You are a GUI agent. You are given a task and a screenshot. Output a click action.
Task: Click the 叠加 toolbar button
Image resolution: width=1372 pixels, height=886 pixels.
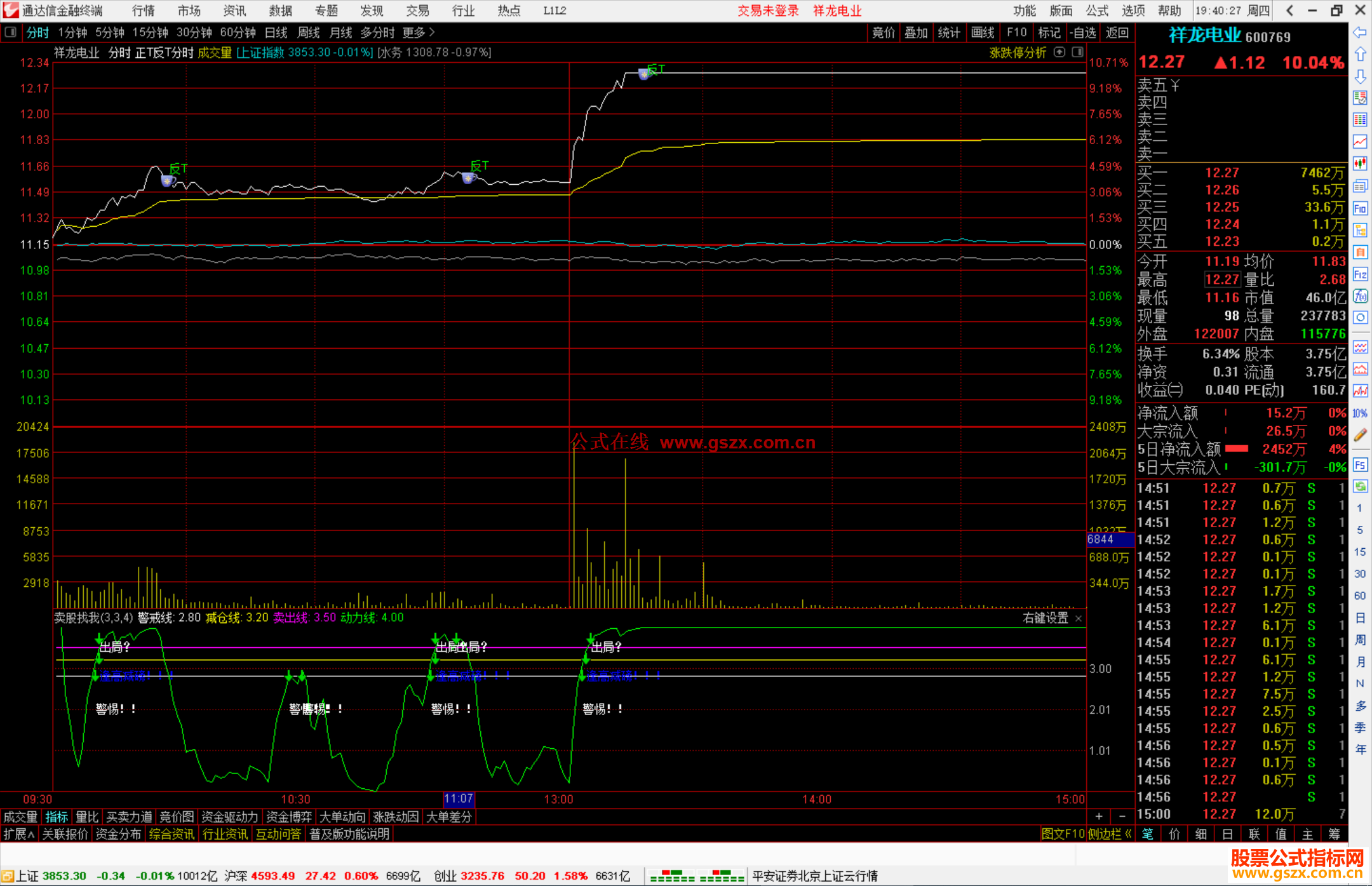point(917,32)
